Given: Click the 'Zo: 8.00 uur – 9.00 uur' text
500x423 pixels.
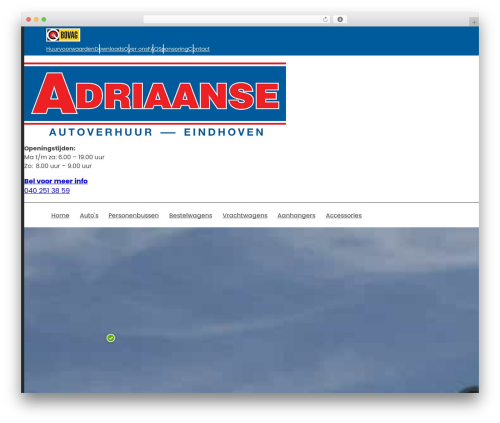Looking at the screenshot, I should point(58,166).
